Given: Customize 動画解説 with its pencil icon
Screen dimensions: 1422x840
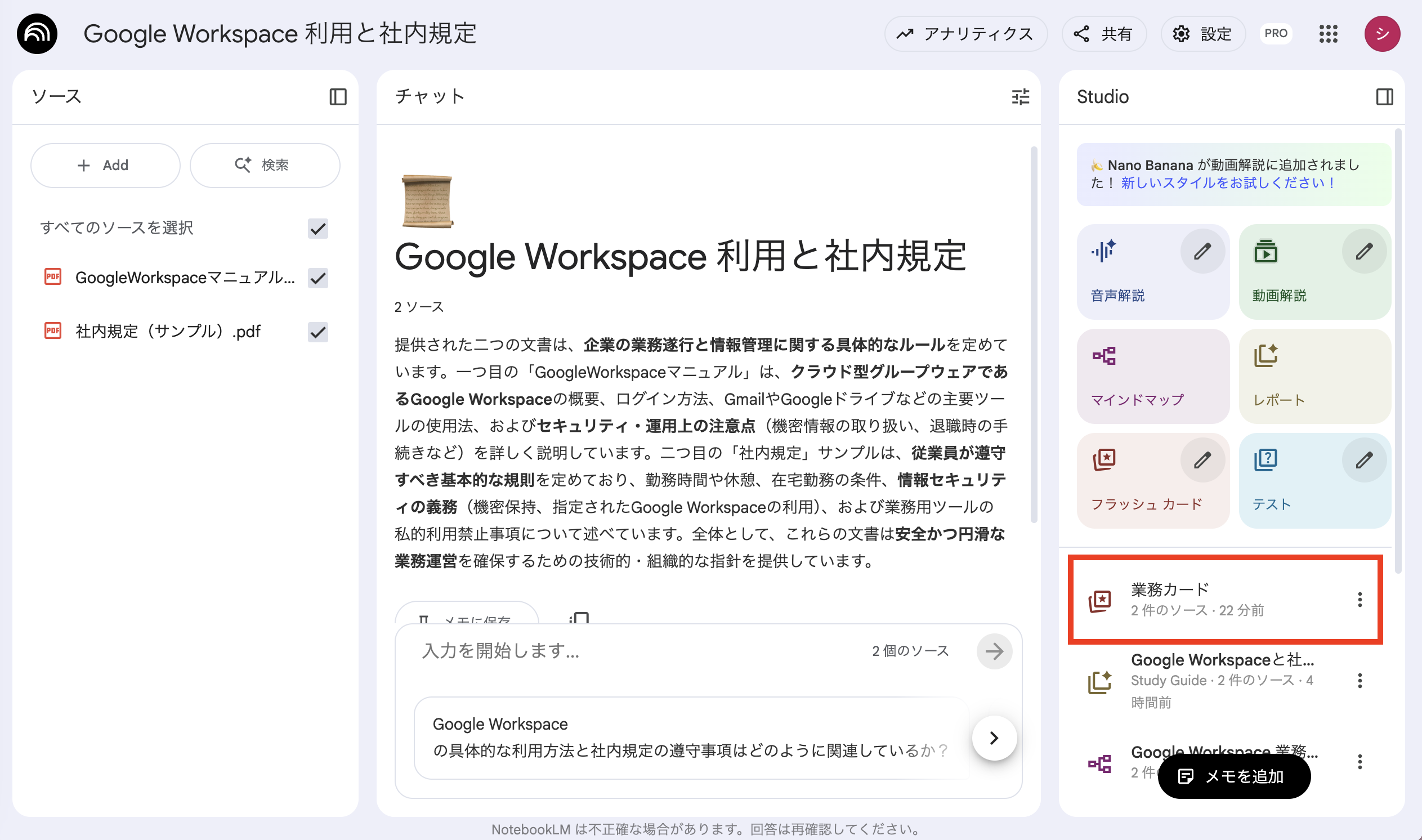Looking at the screenshot, I should click(x=1363, y=251).
